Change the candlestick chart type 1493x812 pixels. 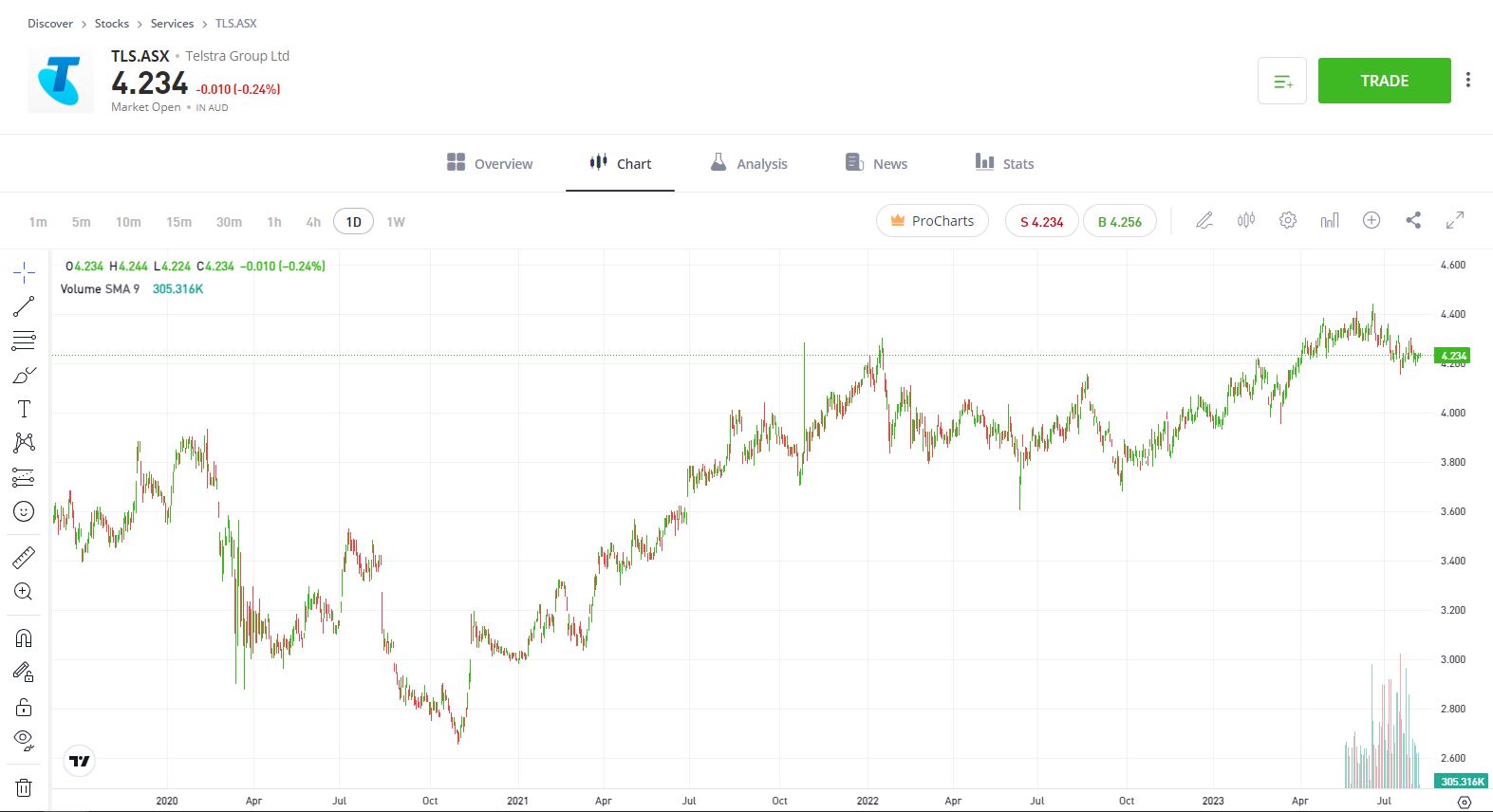1246,221
